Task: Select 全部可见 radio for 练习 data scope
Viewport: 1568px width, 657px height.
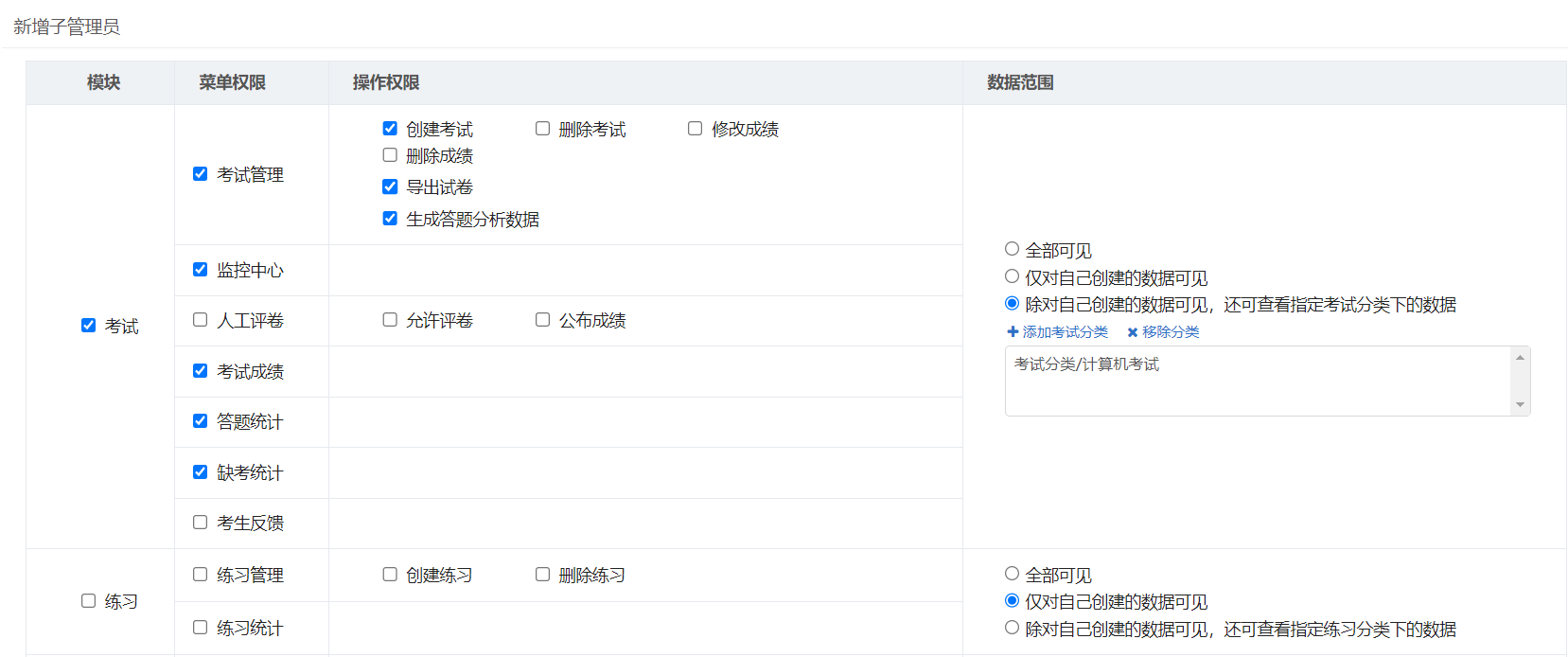Action: [x=1012, y=574]
